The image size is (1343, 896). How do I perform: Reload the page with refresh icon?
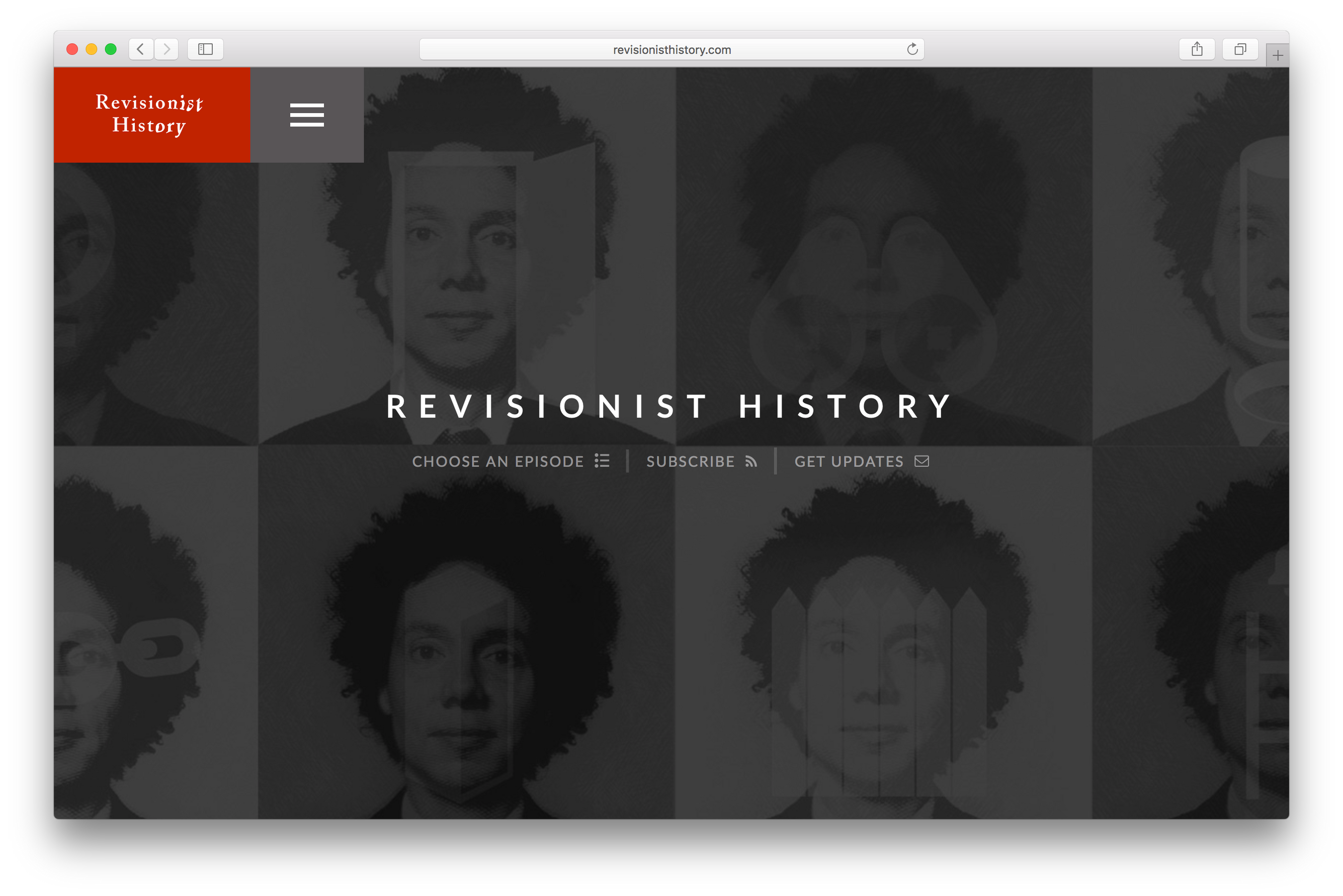click(912, 49)
